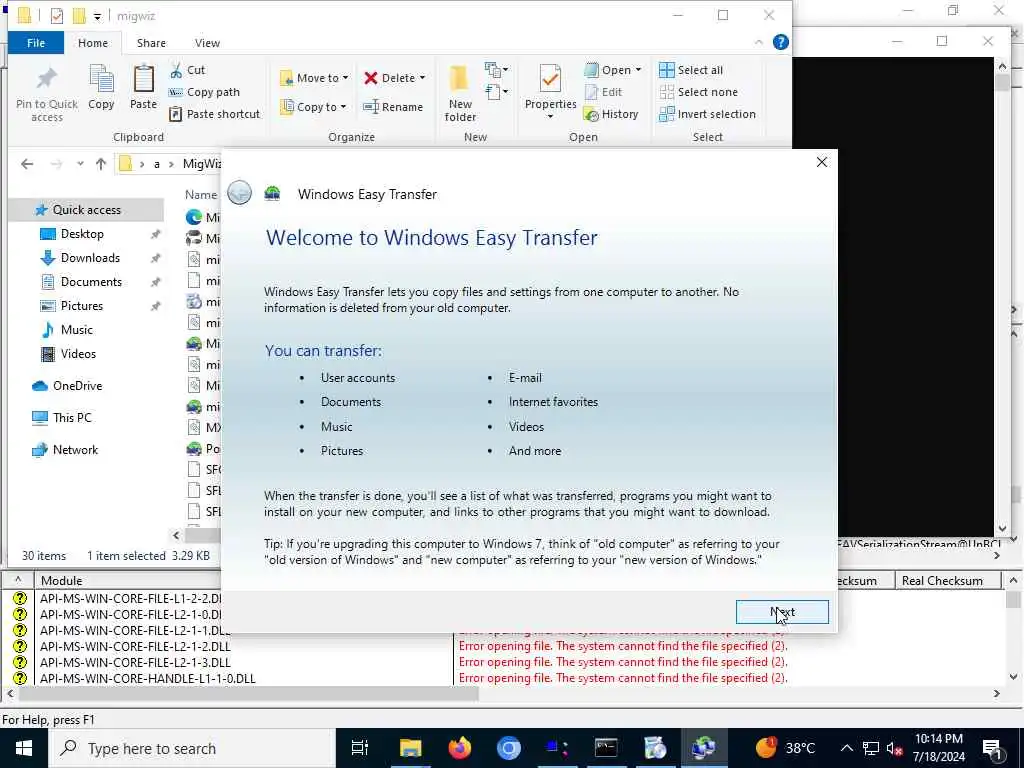1024x768 pixels.
Task: Select API-MS-WIN-CORE-FILE-L2-1-2.DLL row
Action: point(135,647)
